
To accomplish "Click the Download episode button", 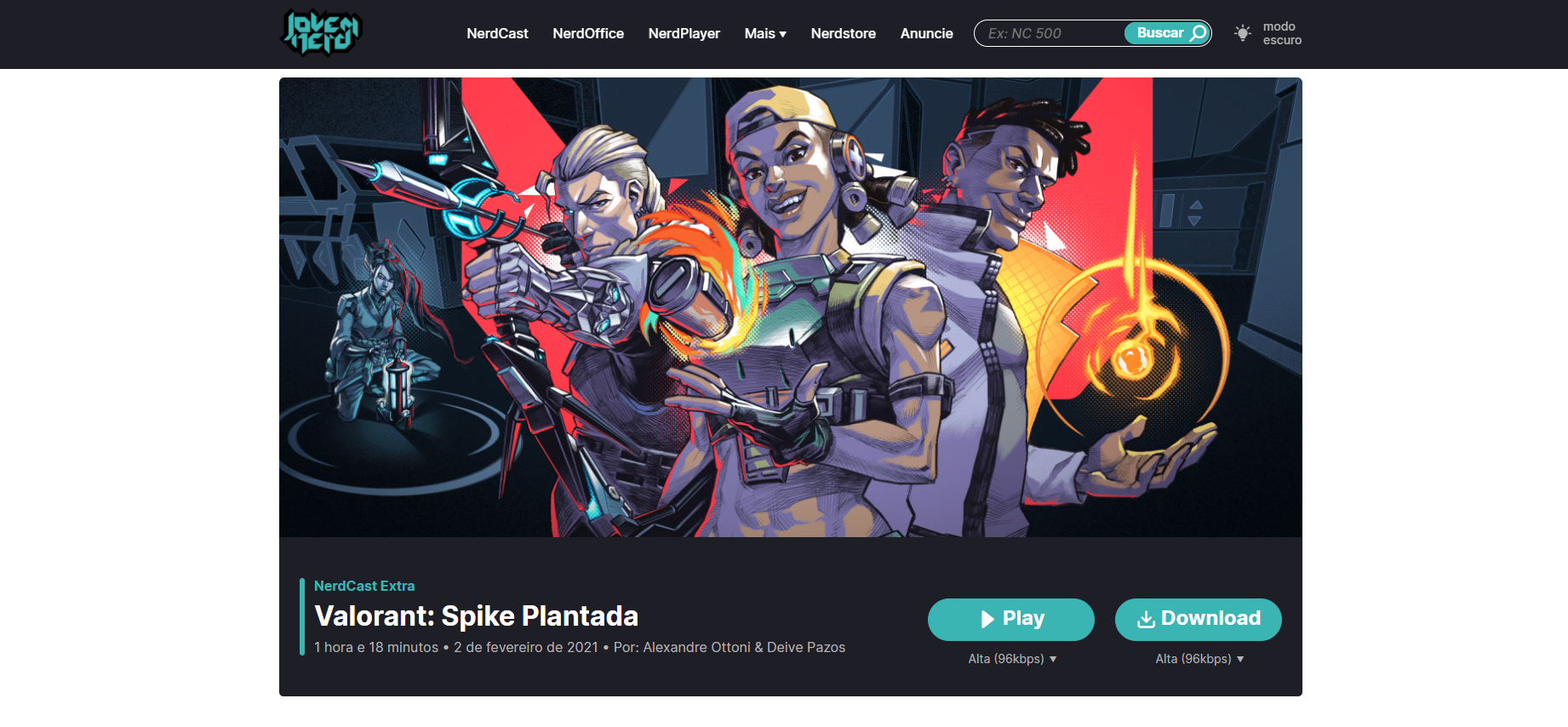I will (1199, 620).
